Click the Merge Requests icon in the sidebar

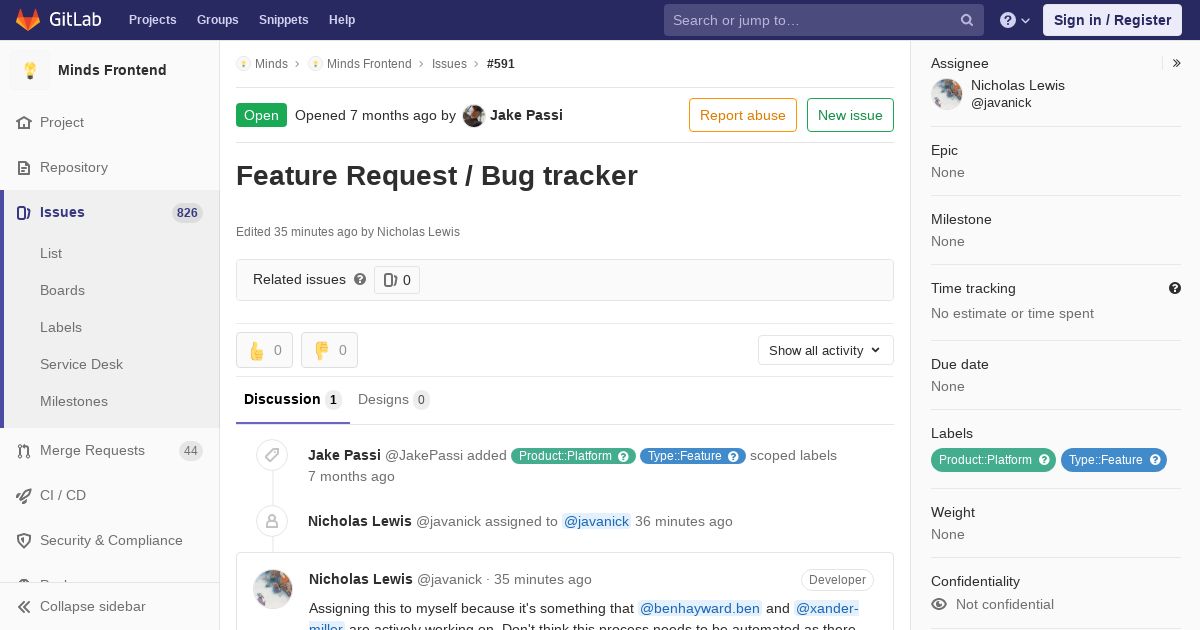tap(24, 451)
